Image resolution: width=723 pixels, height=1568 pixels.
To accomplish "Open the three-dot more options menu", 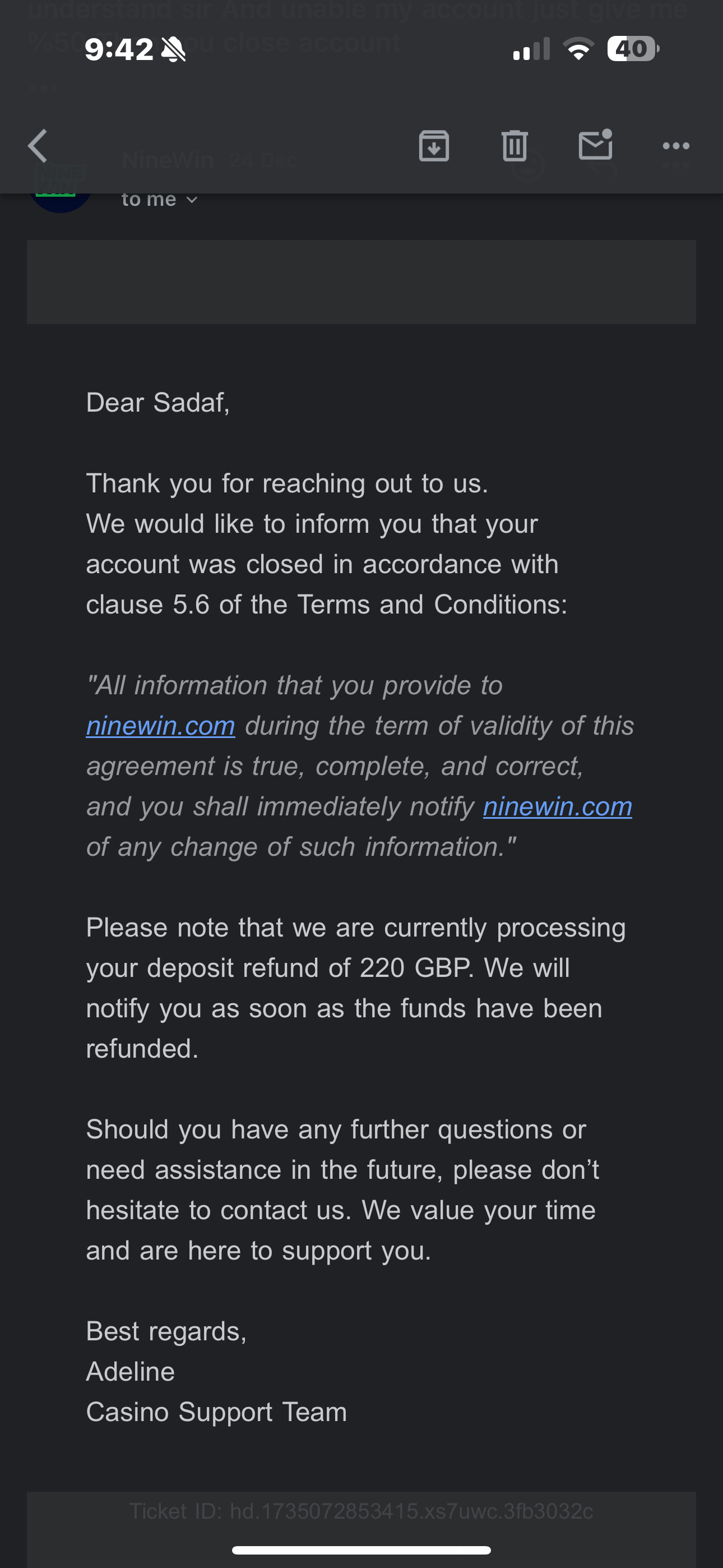I will 675,146.
